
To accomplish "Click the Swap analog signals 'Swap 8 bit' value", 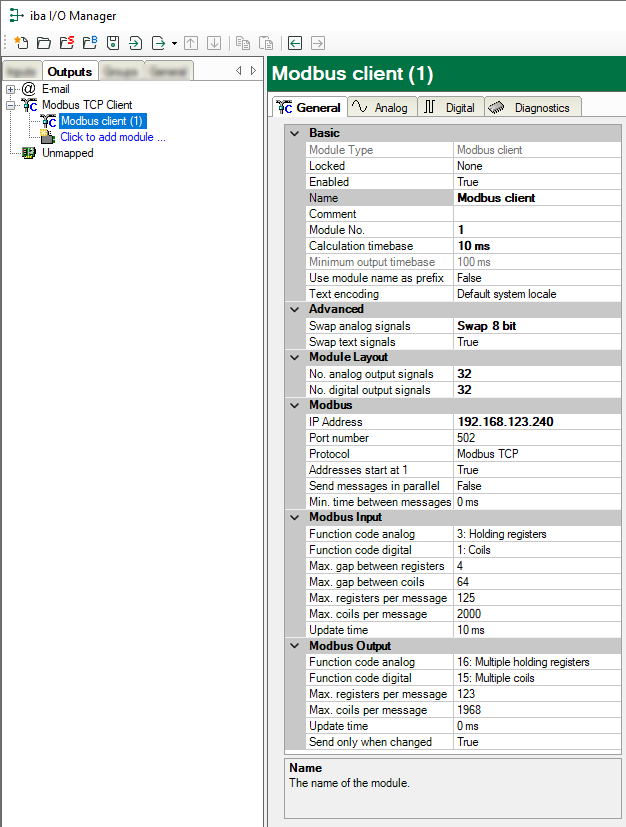I will [x=537, y=326].
